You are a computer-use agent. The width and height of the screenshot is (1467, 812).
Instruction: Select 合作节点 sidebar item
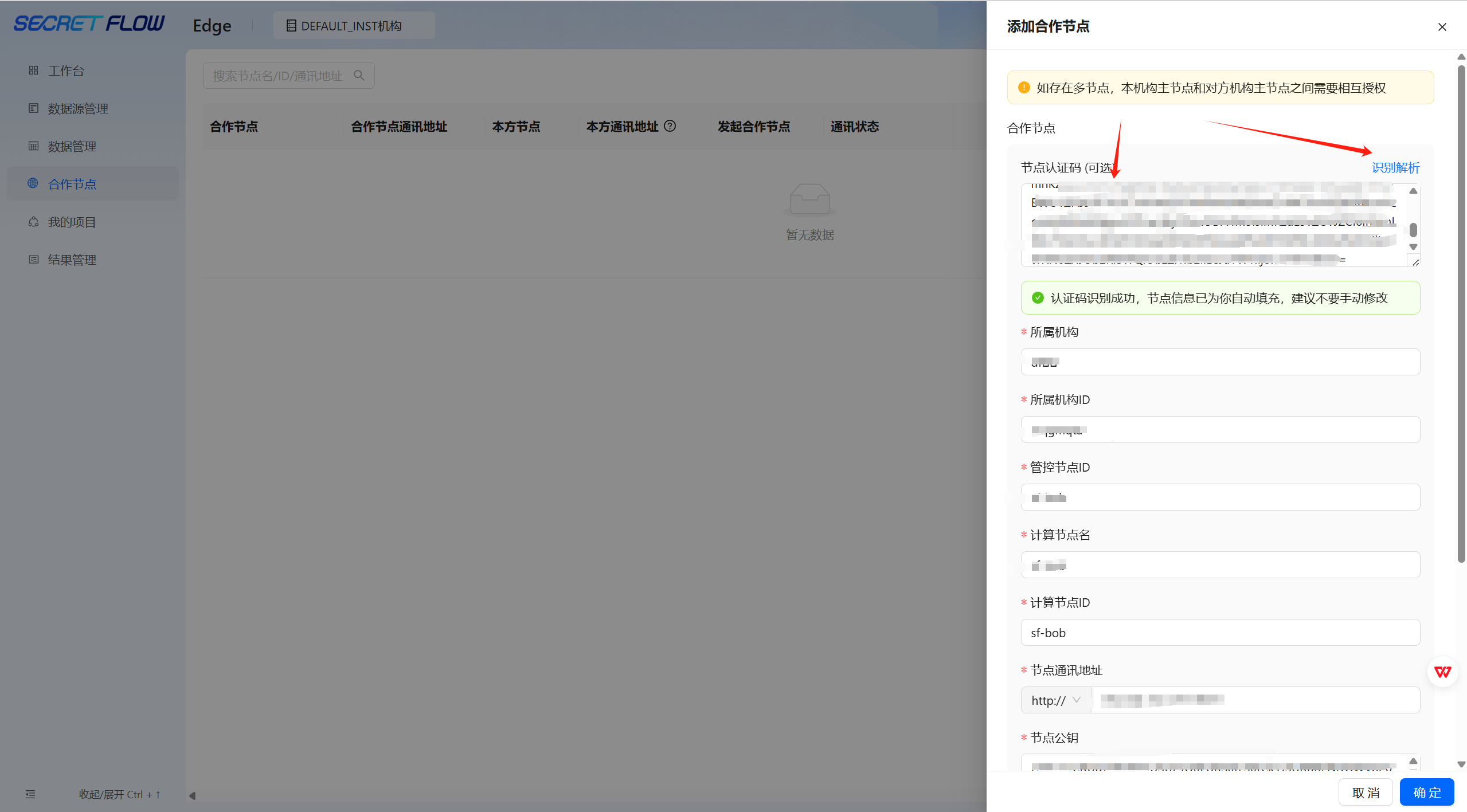click(93, 184)
